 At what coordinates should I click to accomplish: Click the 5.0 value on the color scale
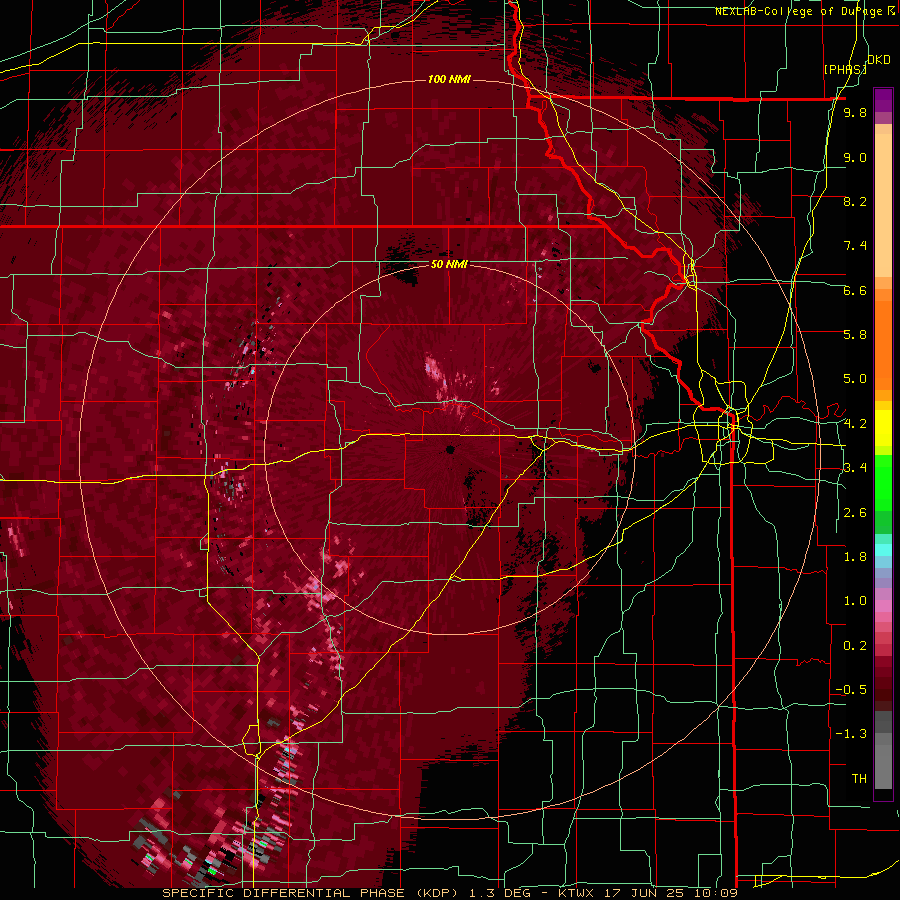(x=855, y=379)
